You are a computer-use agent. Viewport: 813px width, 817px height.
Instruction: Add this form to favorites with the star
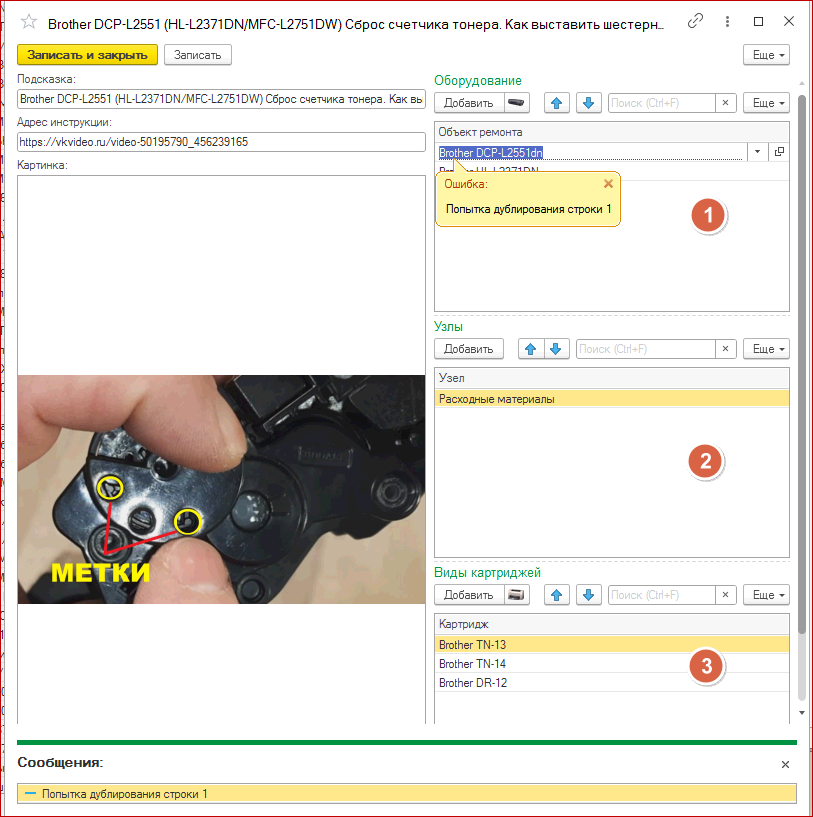click(29, 22)
